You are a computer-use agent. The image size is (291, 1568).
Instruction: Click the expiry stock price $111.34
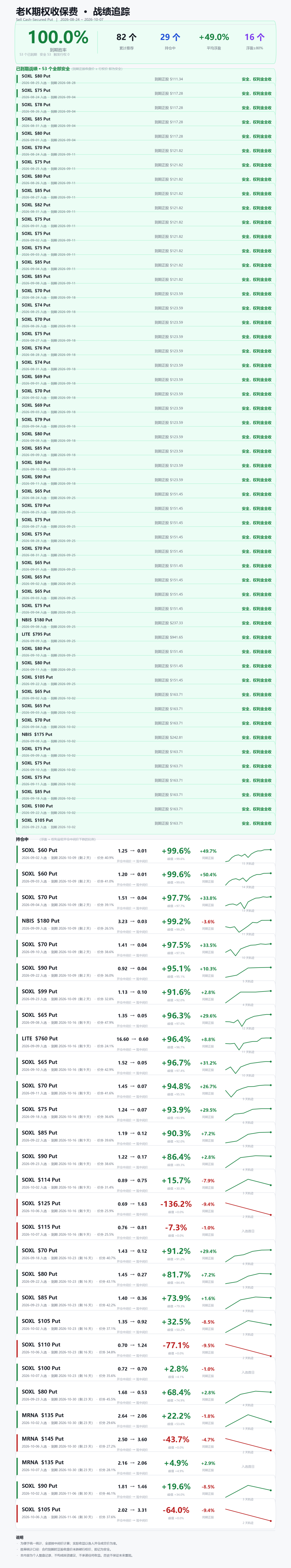[169, 79]
